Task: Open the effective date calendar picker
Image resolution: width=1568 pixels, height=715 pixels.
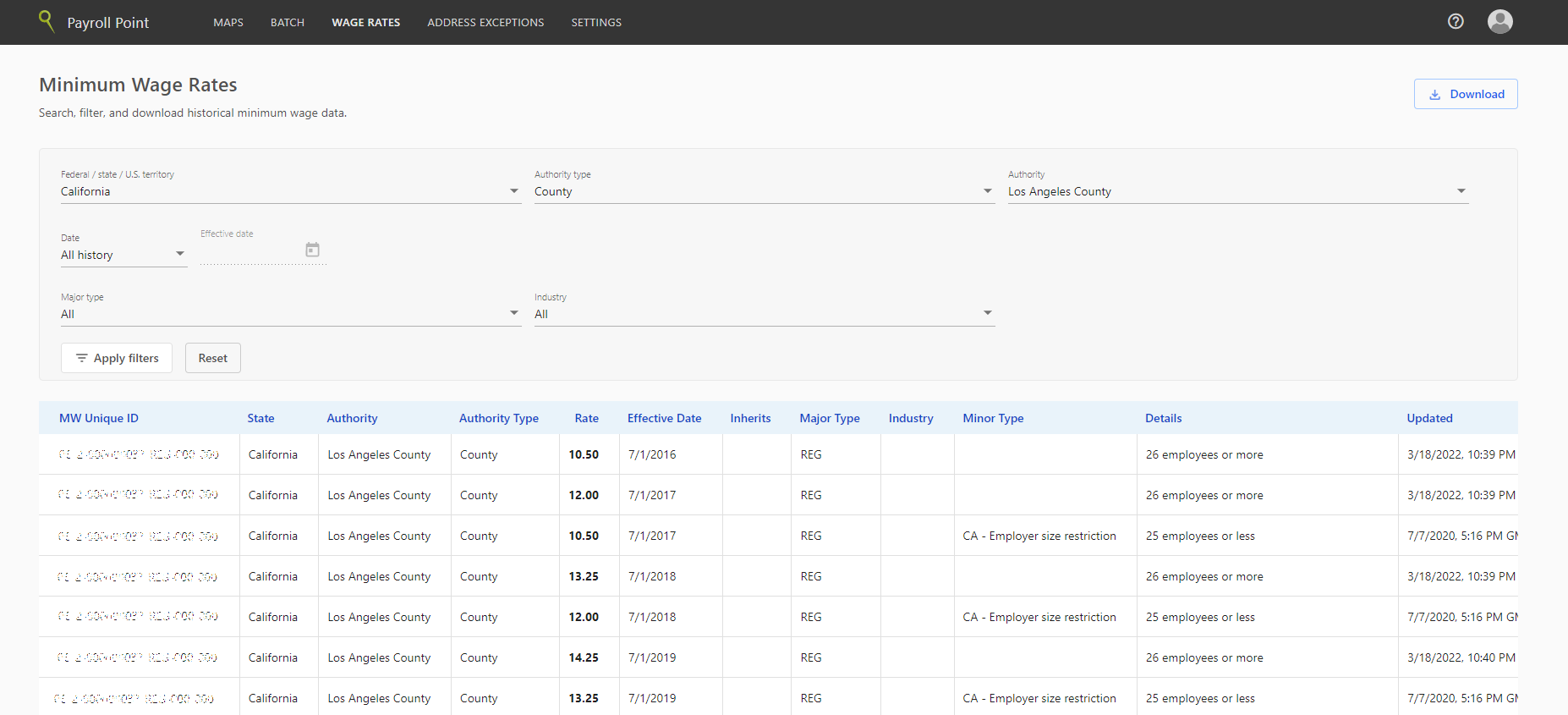Action: point(312,250)
